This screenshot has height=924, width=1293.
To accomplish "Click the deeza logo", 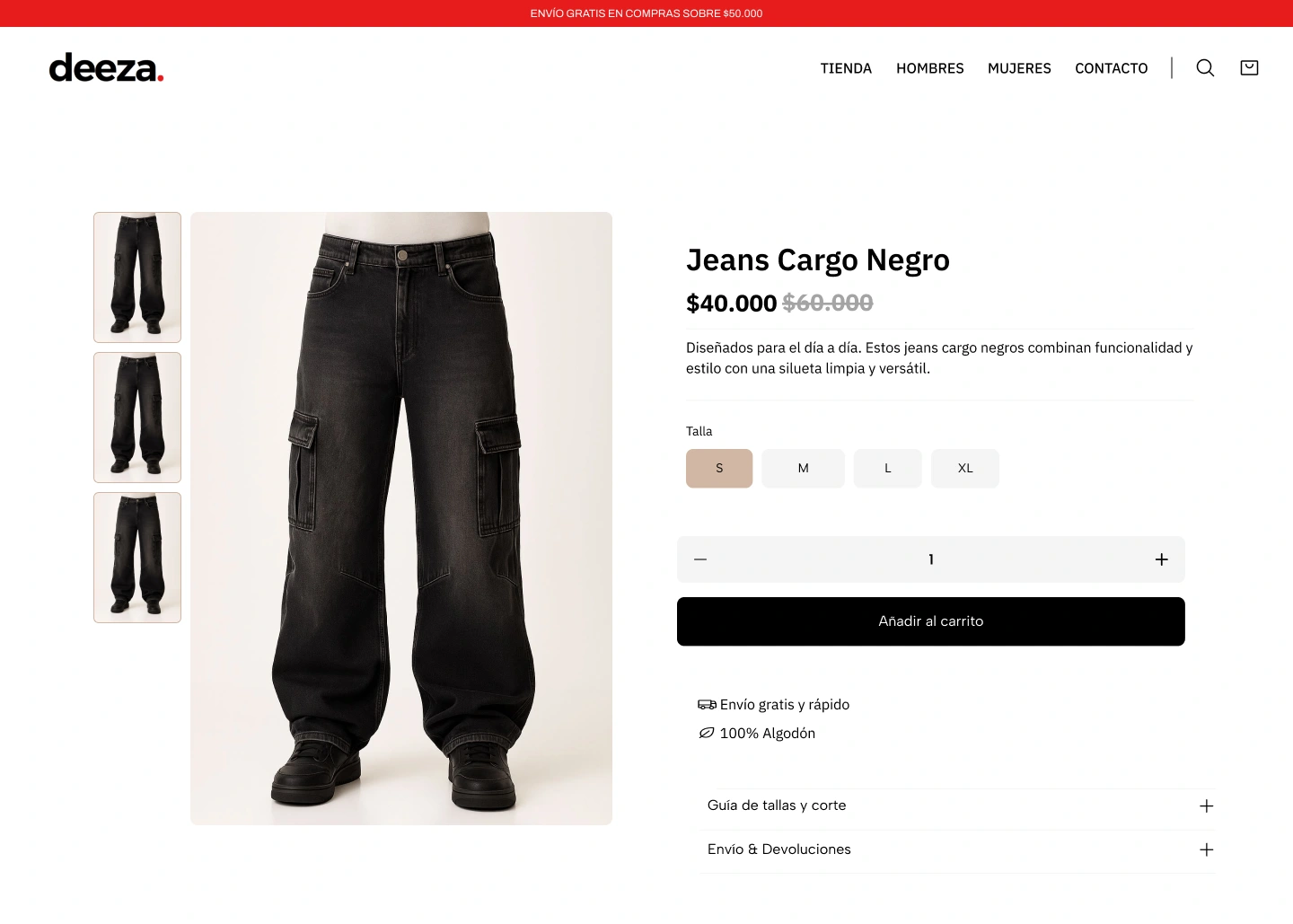I will [x=106, y=68].
